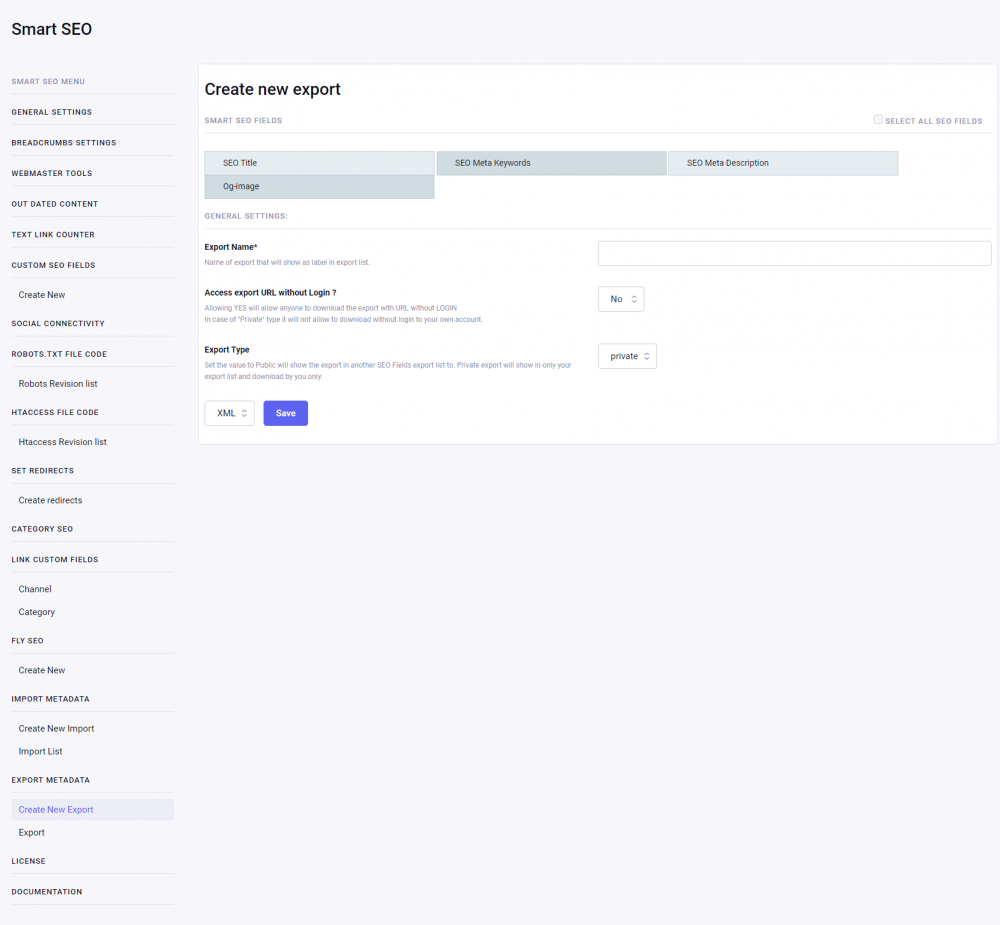Viewport: 1000px width, 925px height.
Task: Open Robots Revision list link
Action: tap(58, 384)
